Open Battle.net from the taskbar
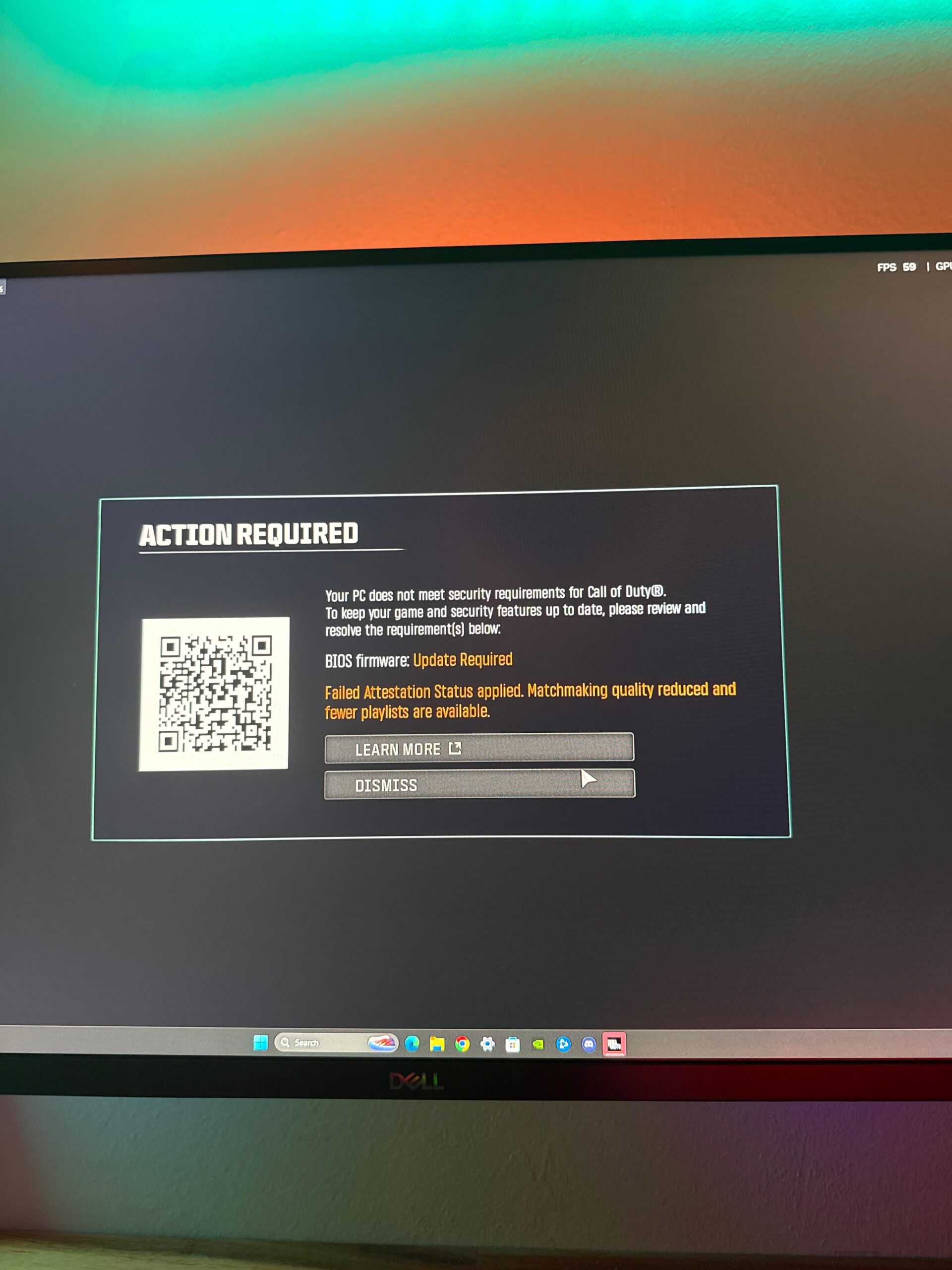Image resolution: width=952 pixels, height=1270 pixels. click(x=563, y=1044)
